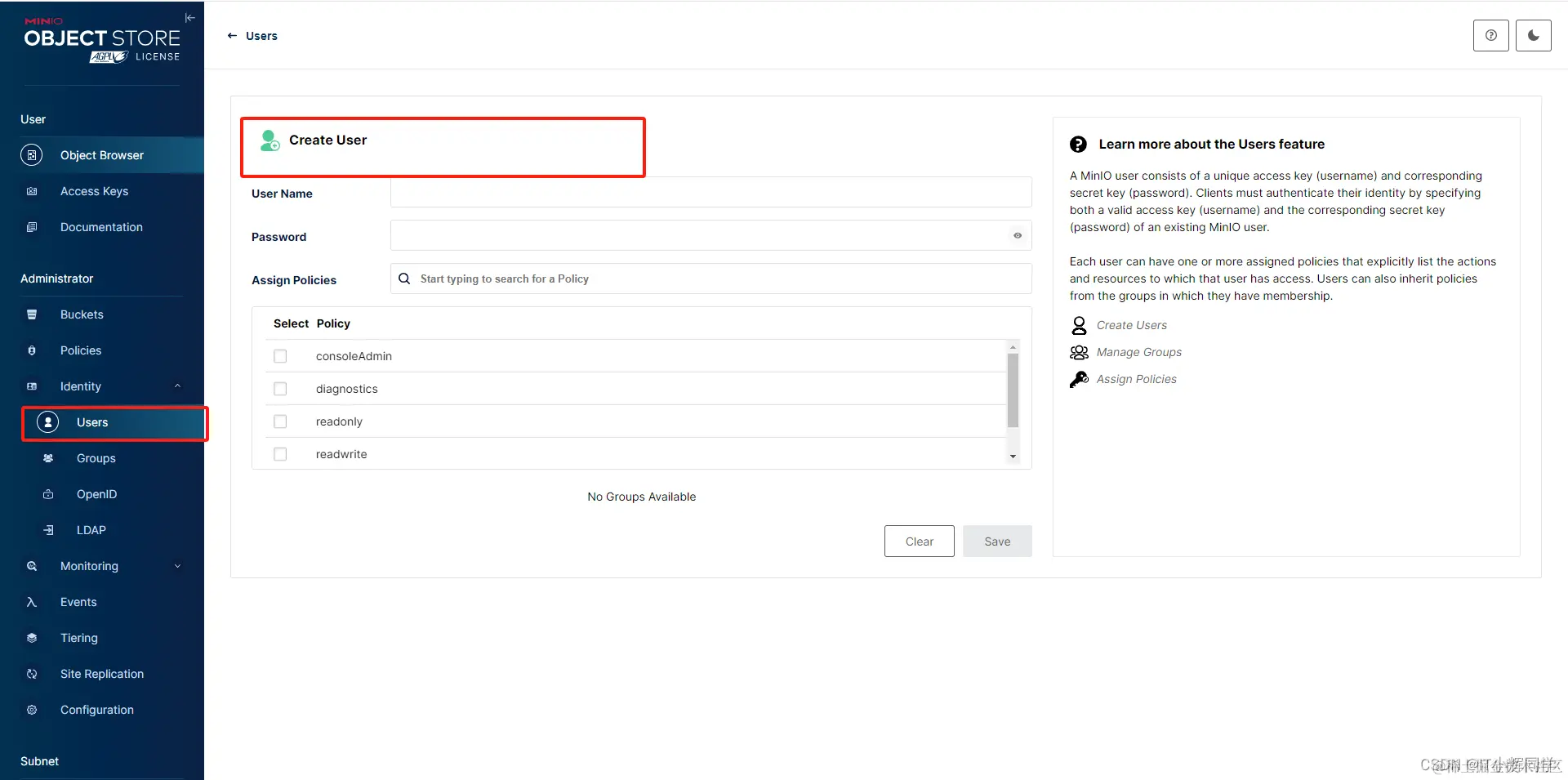Open Tiering menu item

[102, 638]
